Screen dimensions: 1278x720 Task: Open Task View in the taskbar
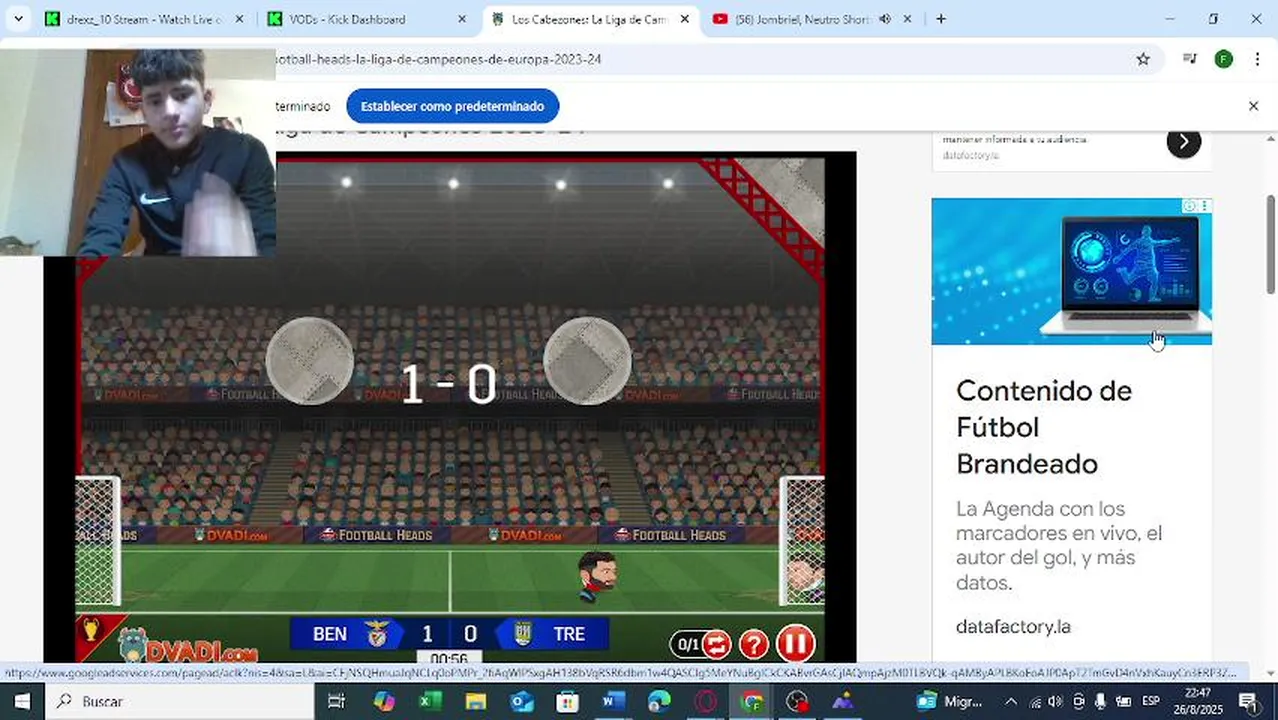click(x=337, y=701)
